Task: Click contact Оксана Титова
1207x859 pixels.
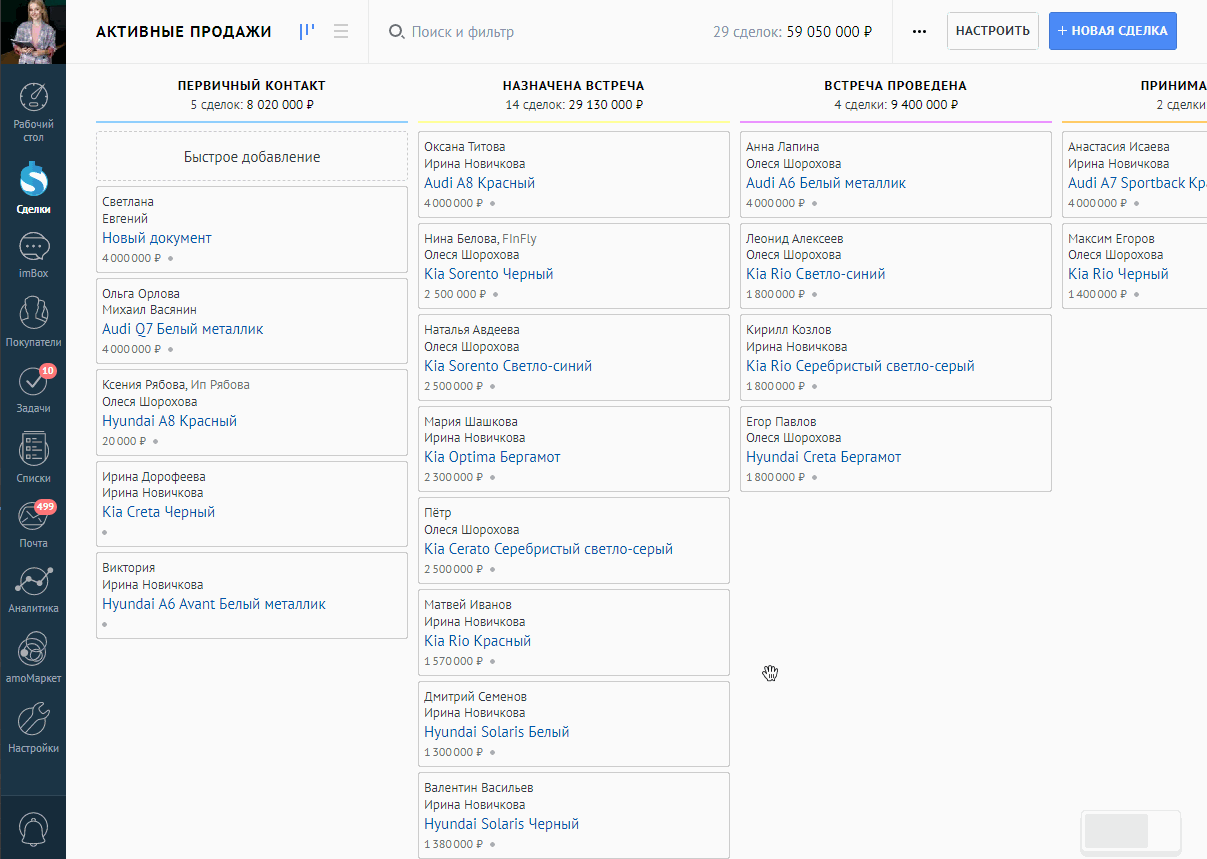Action: [464, 147]
